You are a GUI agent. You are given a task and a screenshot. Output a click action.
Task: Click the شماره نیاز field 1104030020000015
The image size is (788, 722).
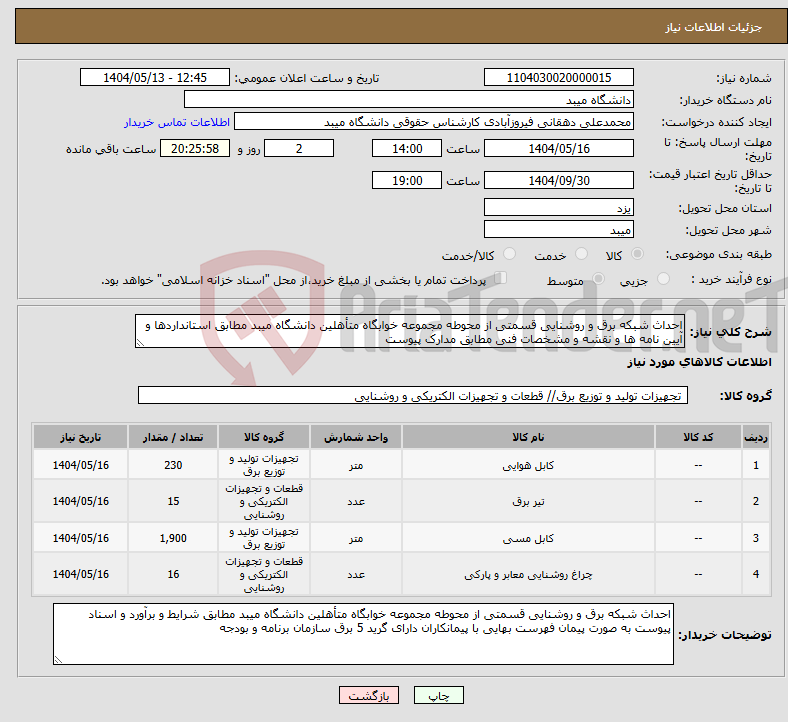point(558,78)
